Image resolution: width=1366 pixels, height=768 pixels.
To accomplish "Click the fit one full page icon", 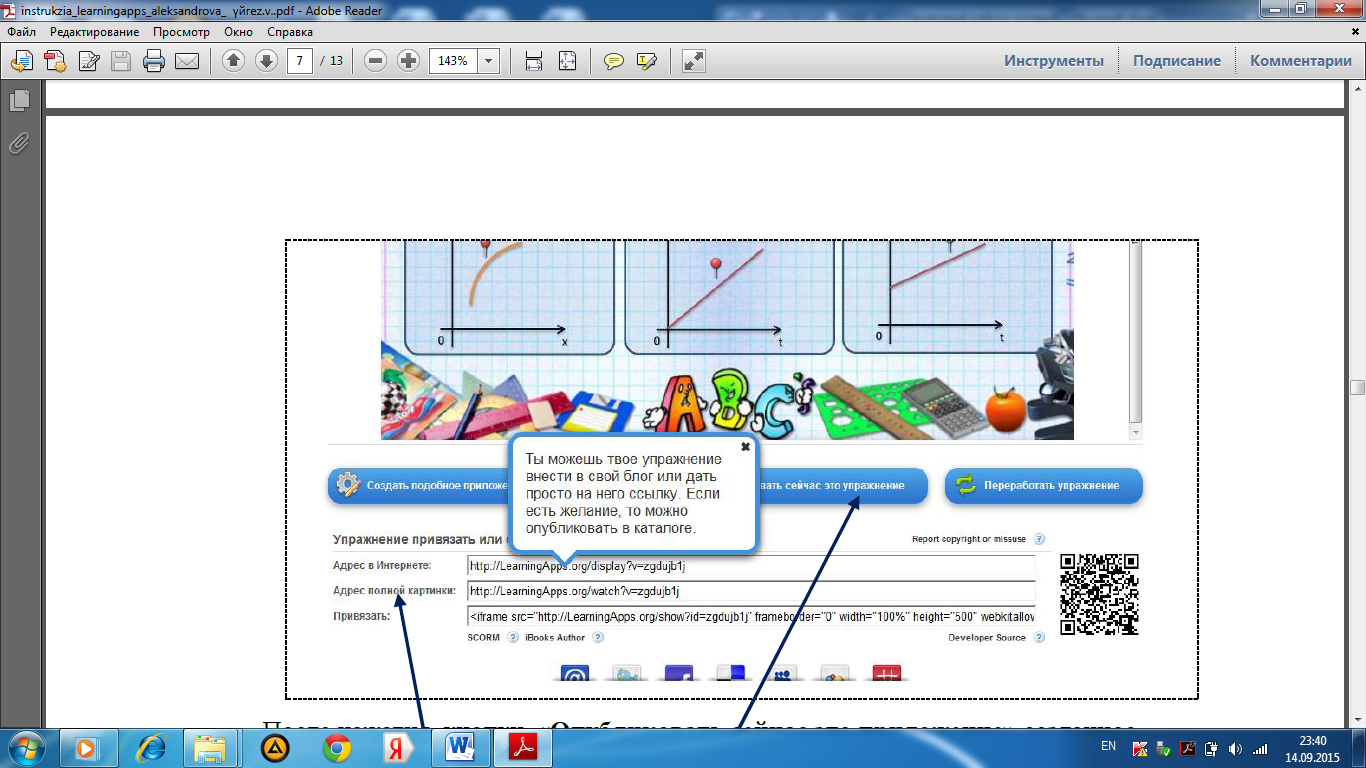I will pyautogui.click(x=567, y=61).
